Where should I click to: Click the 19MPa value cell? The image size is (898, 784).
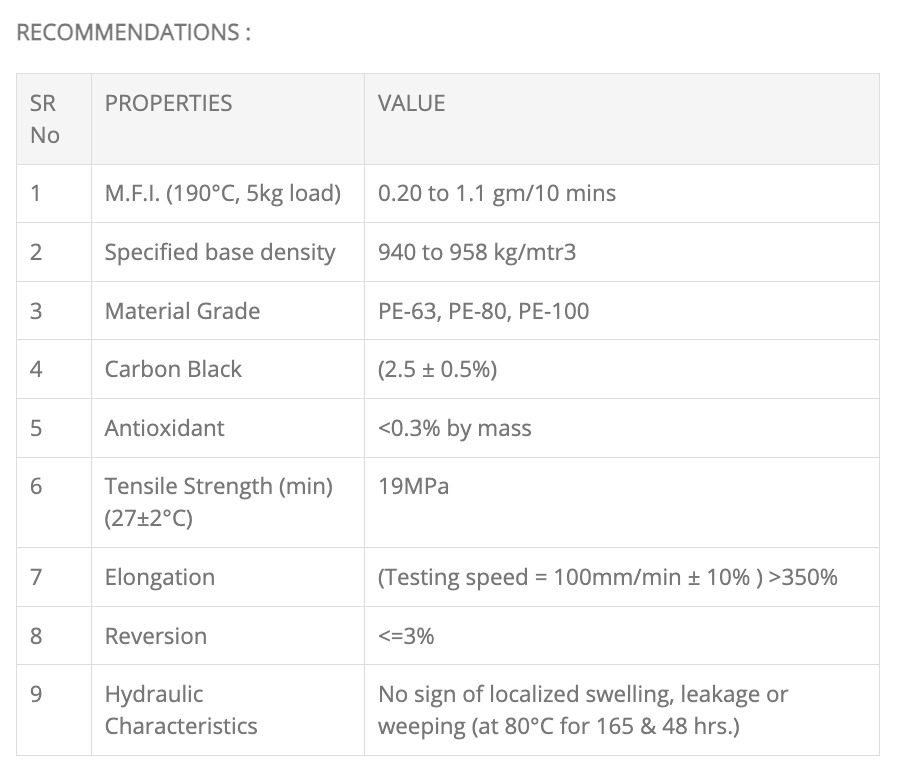pos(413,487)
